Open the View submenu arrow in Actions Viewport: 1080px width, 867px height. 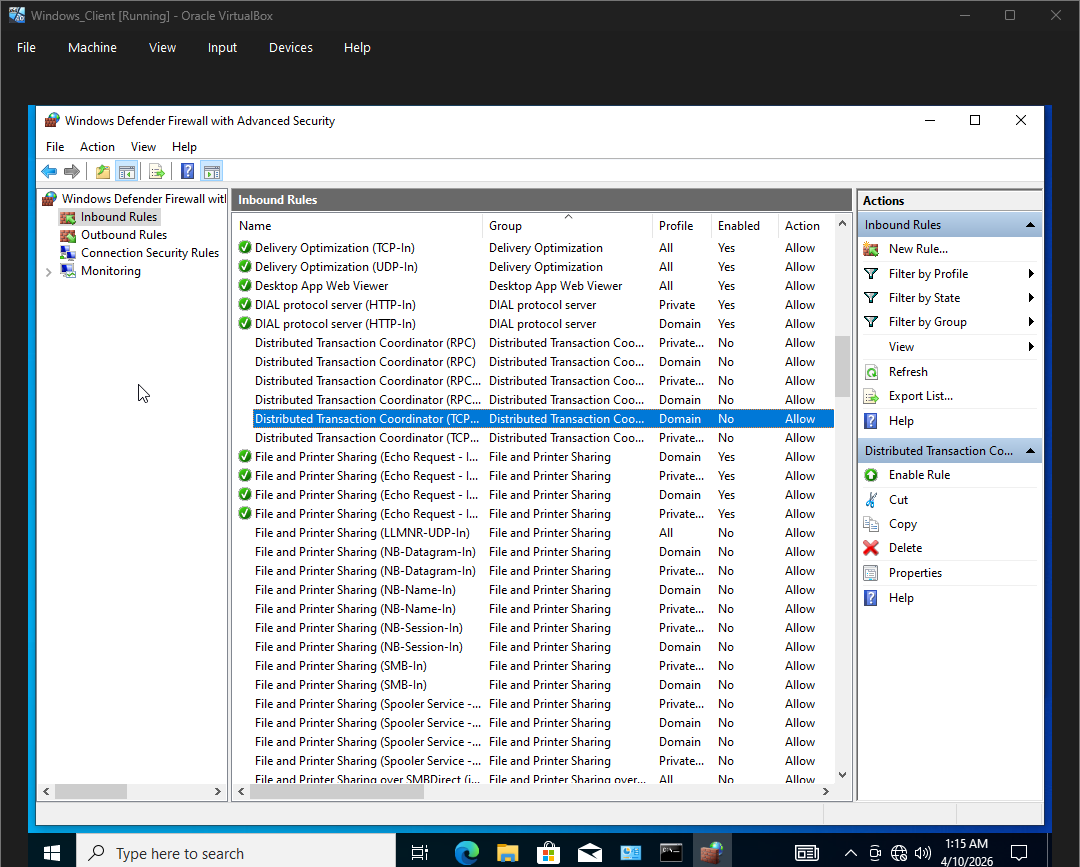point(1031,347)
